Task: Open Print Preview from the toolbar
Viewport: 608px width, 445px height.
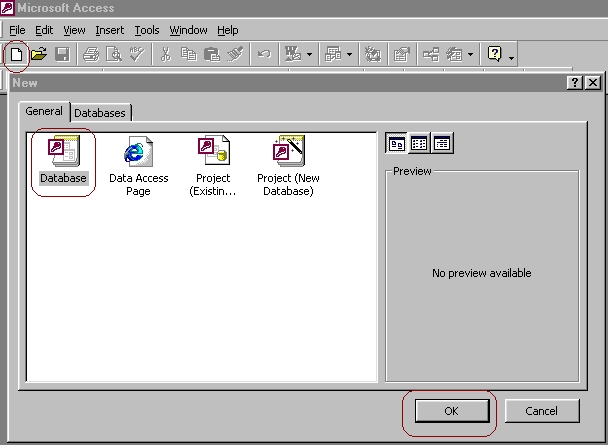Action: tap(114, 54)
